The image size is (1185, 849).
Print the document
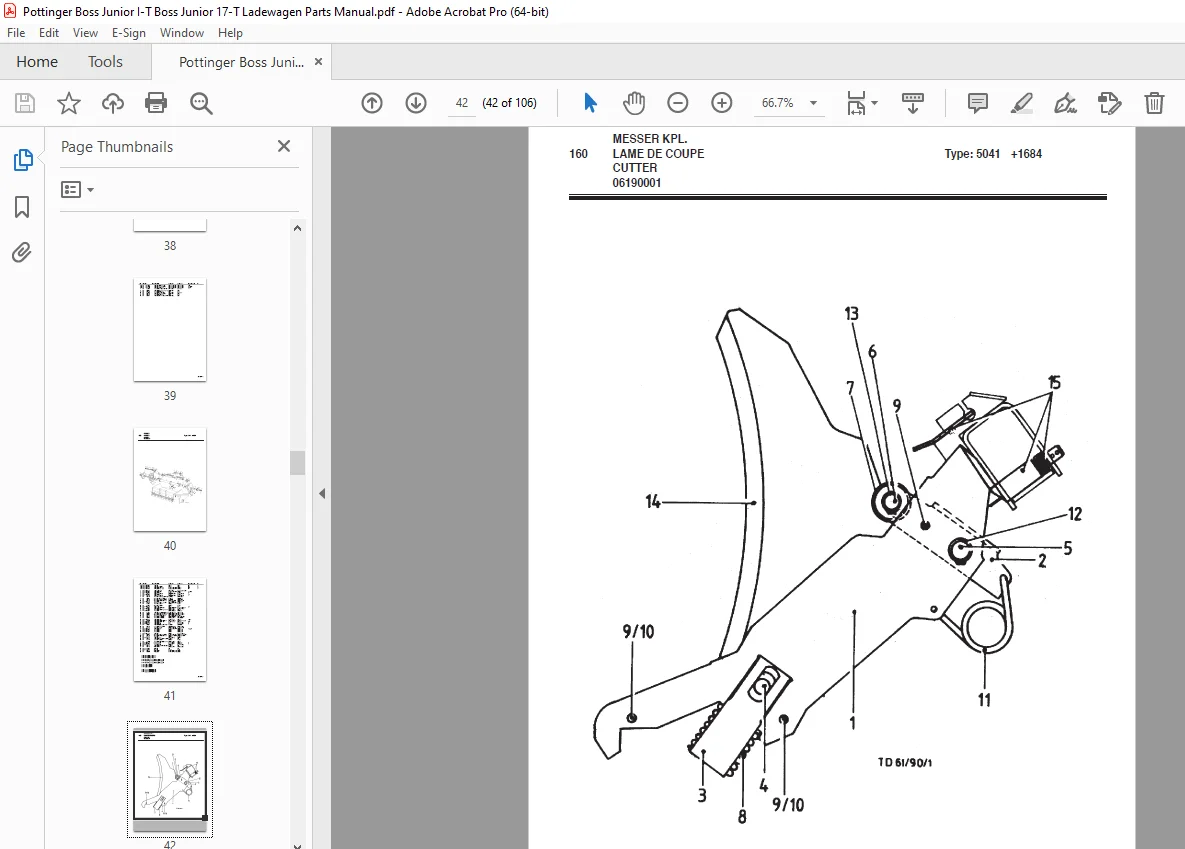(x=156, y=103)
